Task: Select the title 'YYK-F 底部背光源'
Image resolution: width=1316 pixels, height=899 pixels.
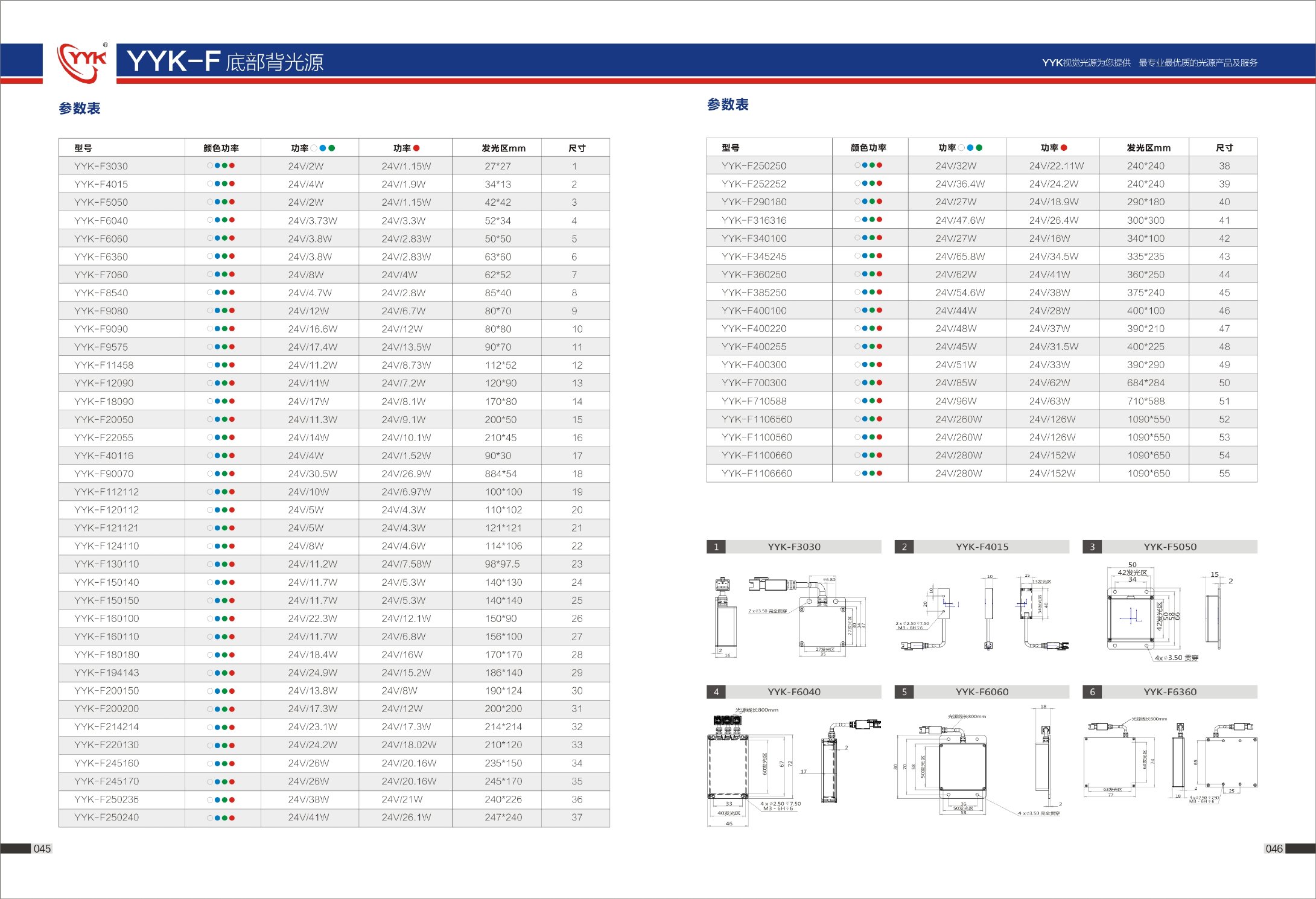Action: (x=225, y=62)
